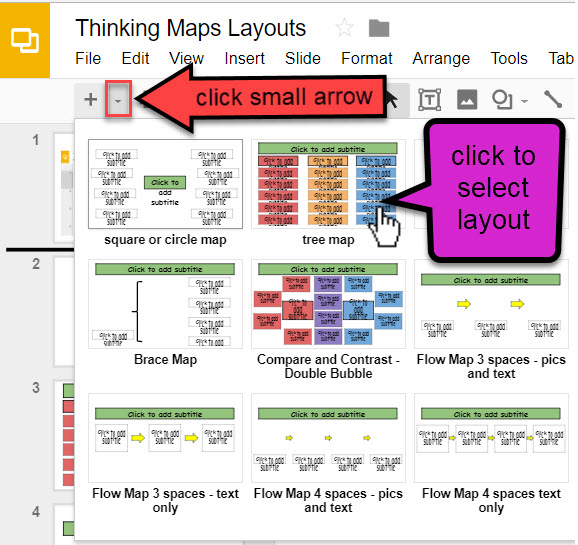
Task: Choose the shape tool icon
Action: tap(502, 100)
